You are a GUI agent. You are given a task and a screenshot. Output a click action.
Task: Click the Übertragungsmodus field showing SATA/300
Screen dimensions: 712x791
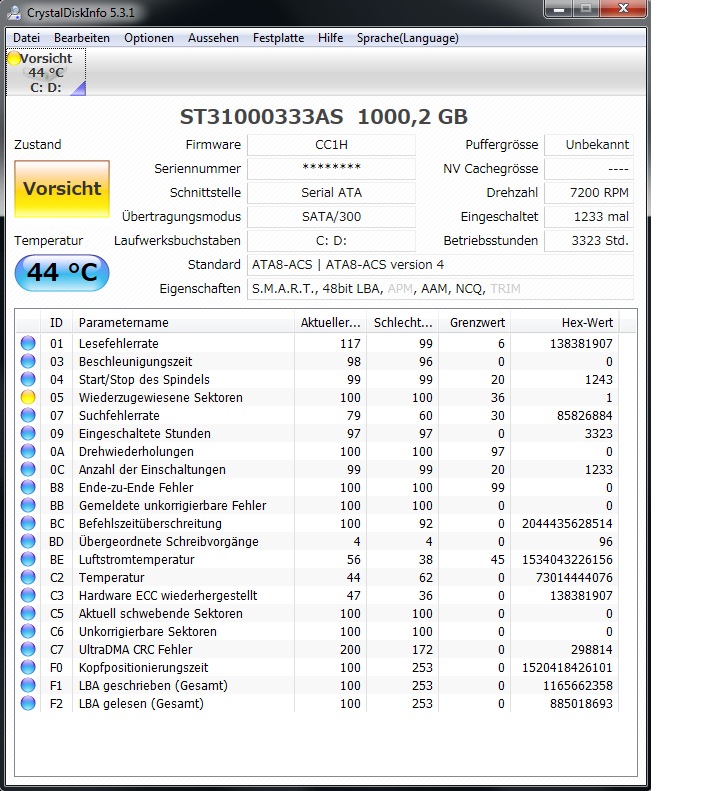pyautogui.click(x=332, y=216)
